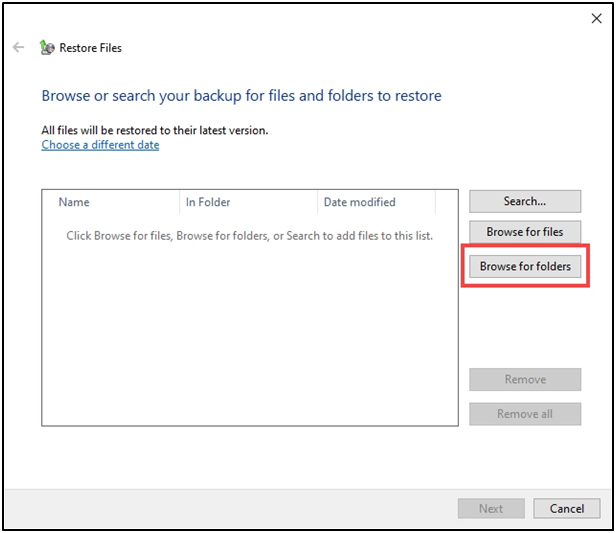616x533 pixels.
Task: Click Browse for folders button
Action: [525, 266]
